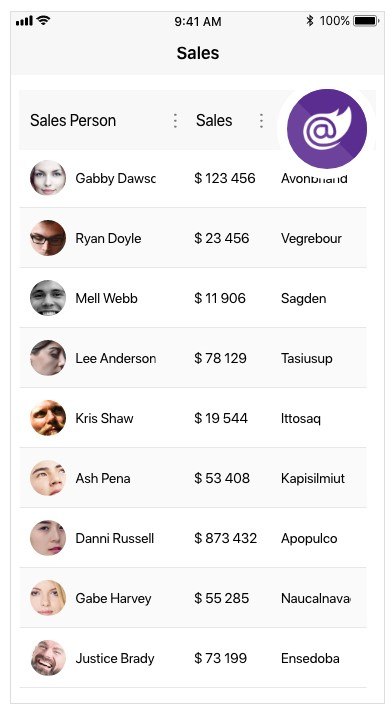Click Ryan Doyle's avatar photo
This screenshot has height=710, width=392.
tap(48, 238)
